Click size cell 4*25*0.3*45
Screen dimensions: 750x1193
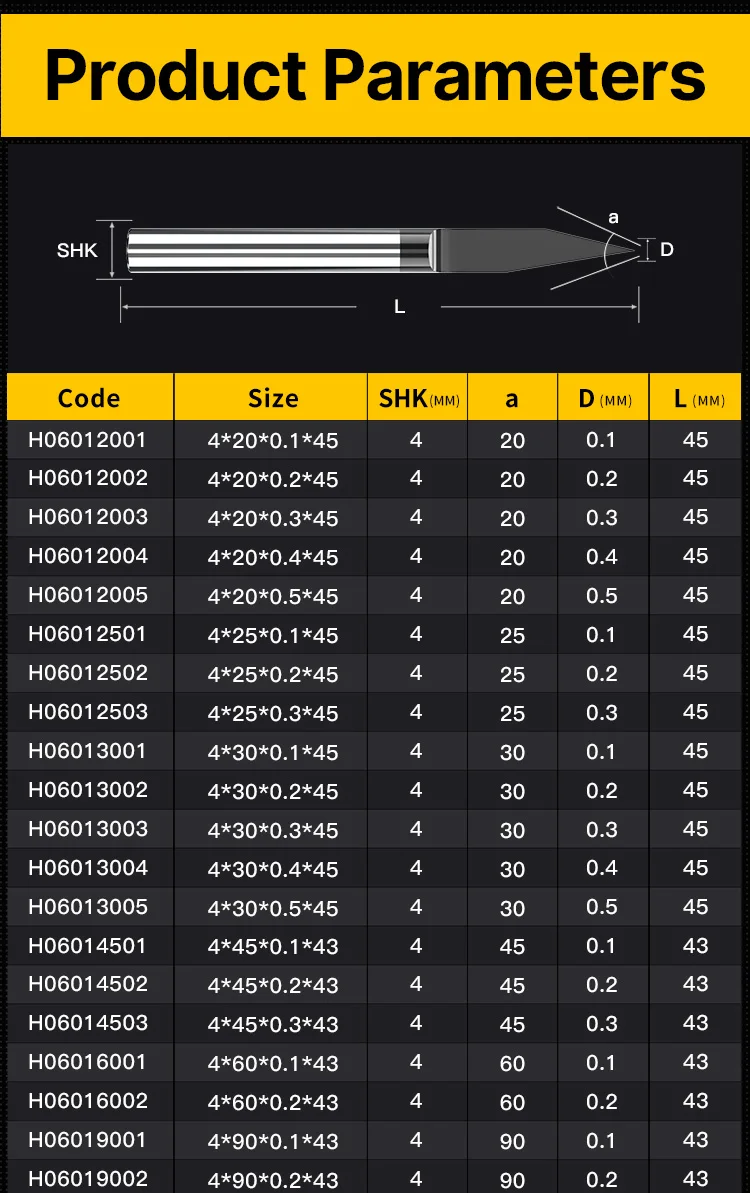[273, 713]
